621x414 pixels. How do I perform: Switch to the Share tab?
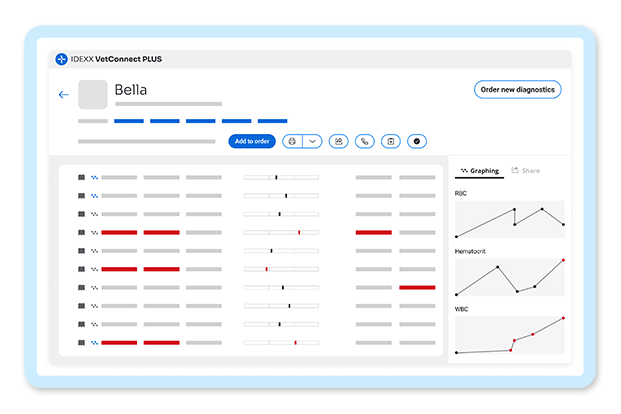[x=526, y=171]
